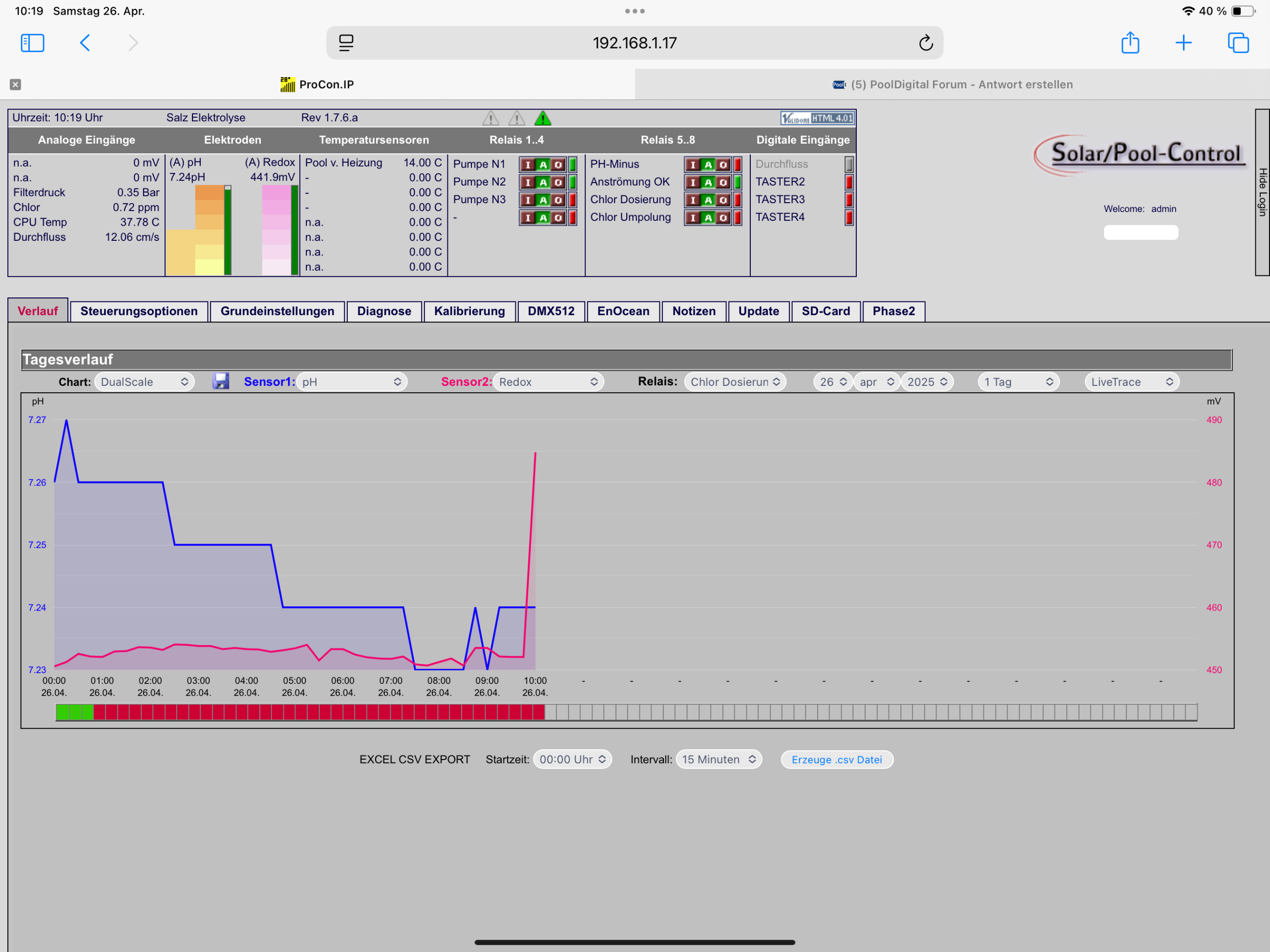Set Chlor Dosierung relay to A (auto)
1270x952 pixels.
(708, 200)
